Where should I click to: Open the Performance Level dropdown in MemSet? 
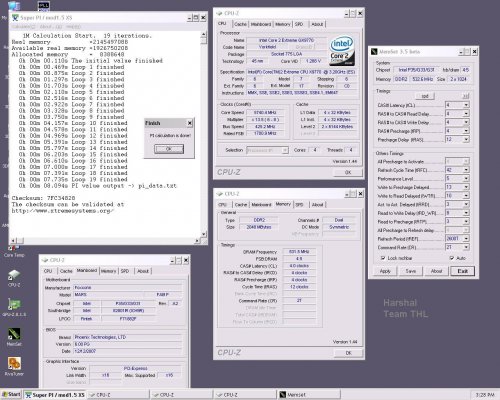coord(466,179)
